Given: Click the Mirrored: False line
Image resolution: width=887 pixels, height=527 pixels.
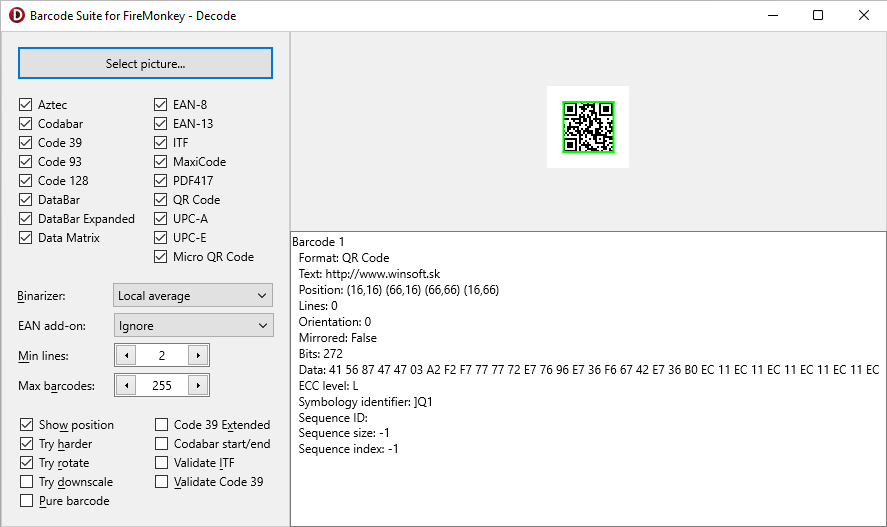Looking at the screenshot, I should click(x=338, y=338).
